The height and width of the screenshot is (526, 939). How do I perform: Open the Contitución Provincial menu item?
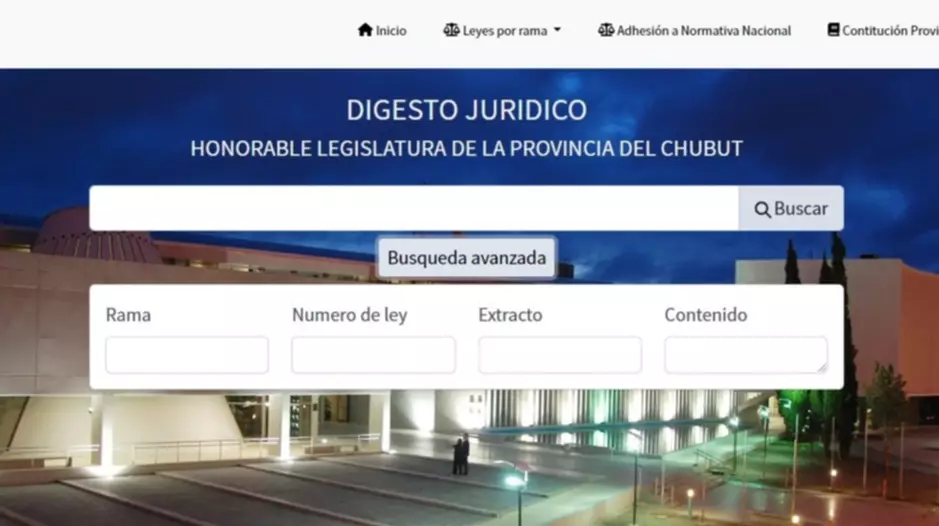(x=883, y=30)
